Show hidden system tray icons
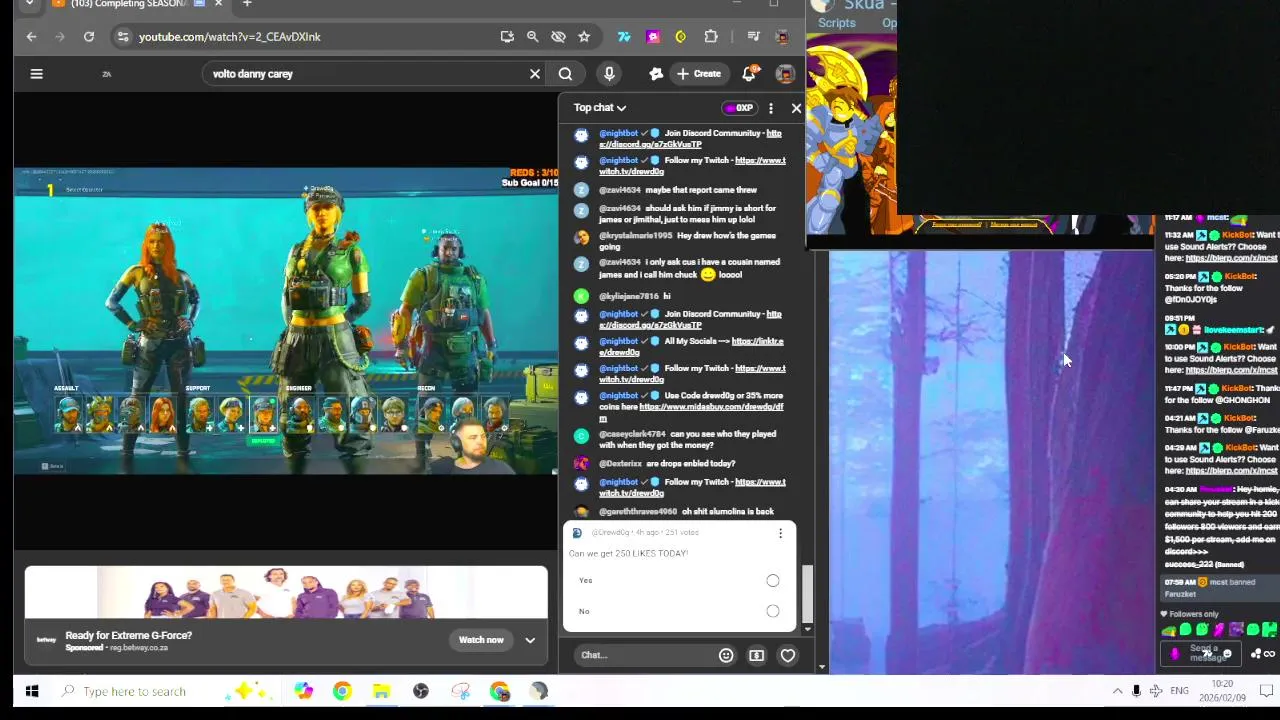 click(x=1117, y=691)
